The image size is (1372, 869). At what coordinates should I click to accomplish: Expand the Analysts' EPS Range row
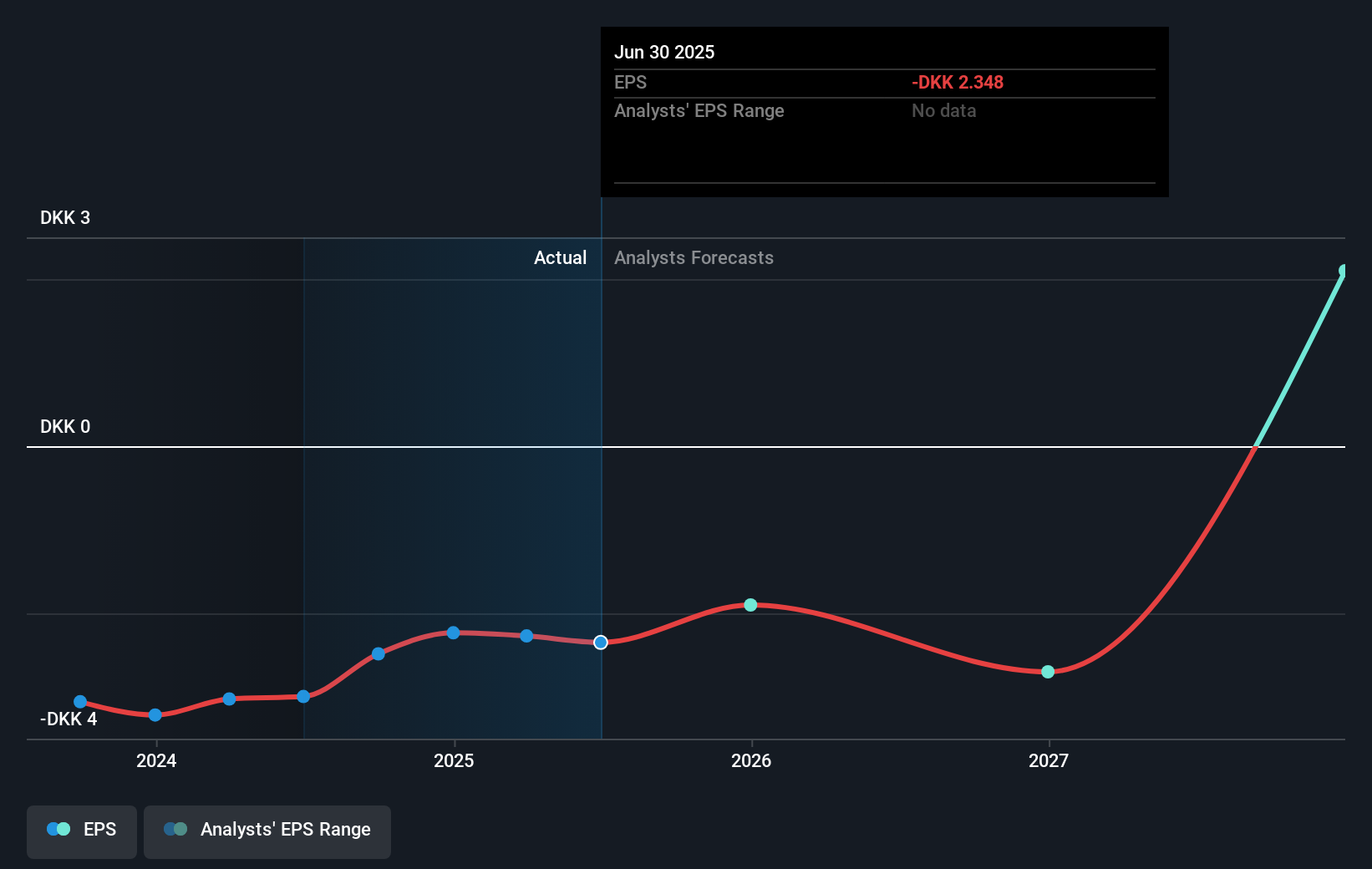pyautogui.click(x=699, y=110)
